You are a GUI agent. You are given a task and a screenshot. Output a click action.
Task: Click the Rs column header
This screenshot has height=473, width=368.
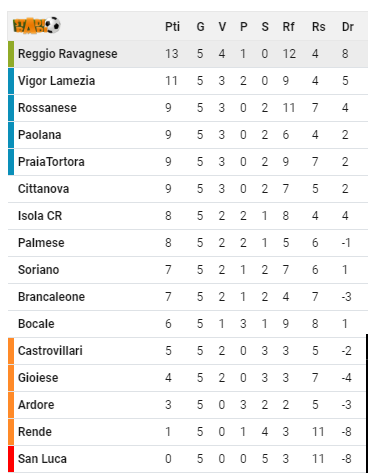pos(318,27)
